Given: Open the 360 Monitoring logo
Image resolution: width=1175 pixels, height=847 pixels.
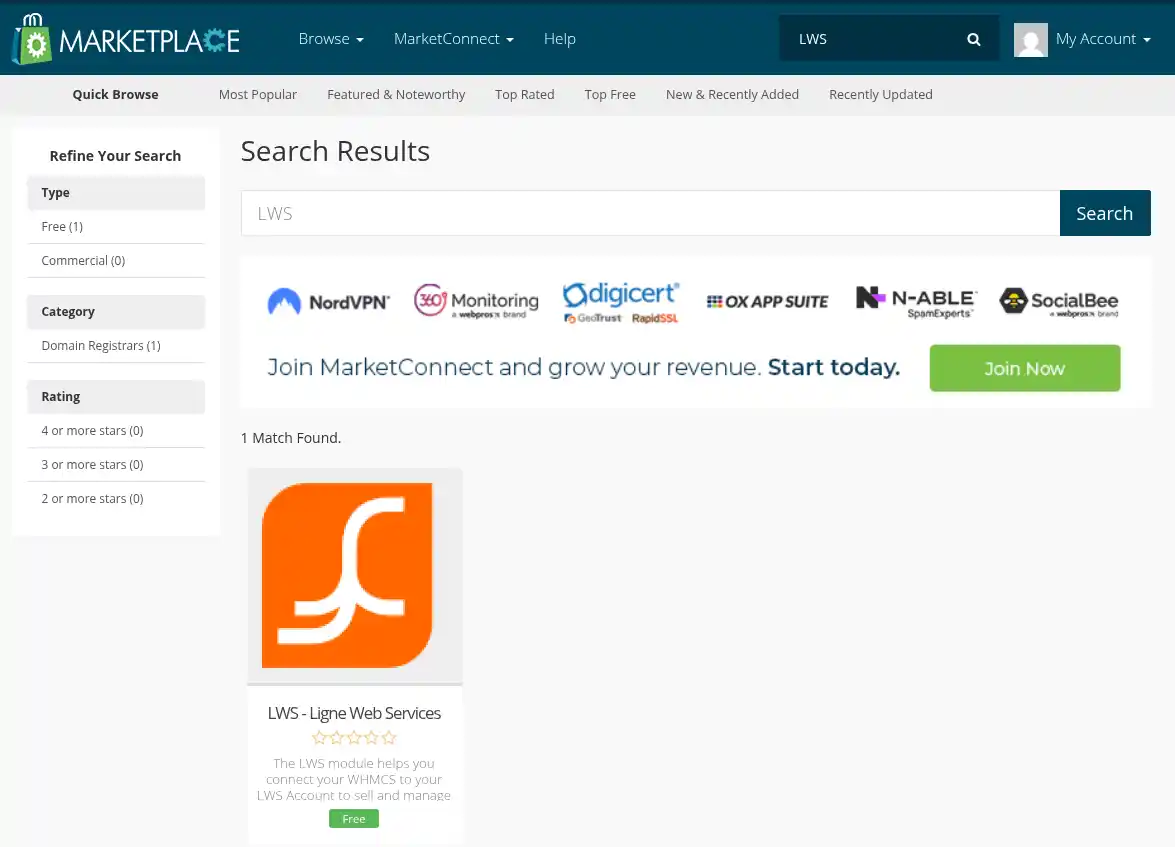Looking at the screenshot, I should (x=476, y=301).
